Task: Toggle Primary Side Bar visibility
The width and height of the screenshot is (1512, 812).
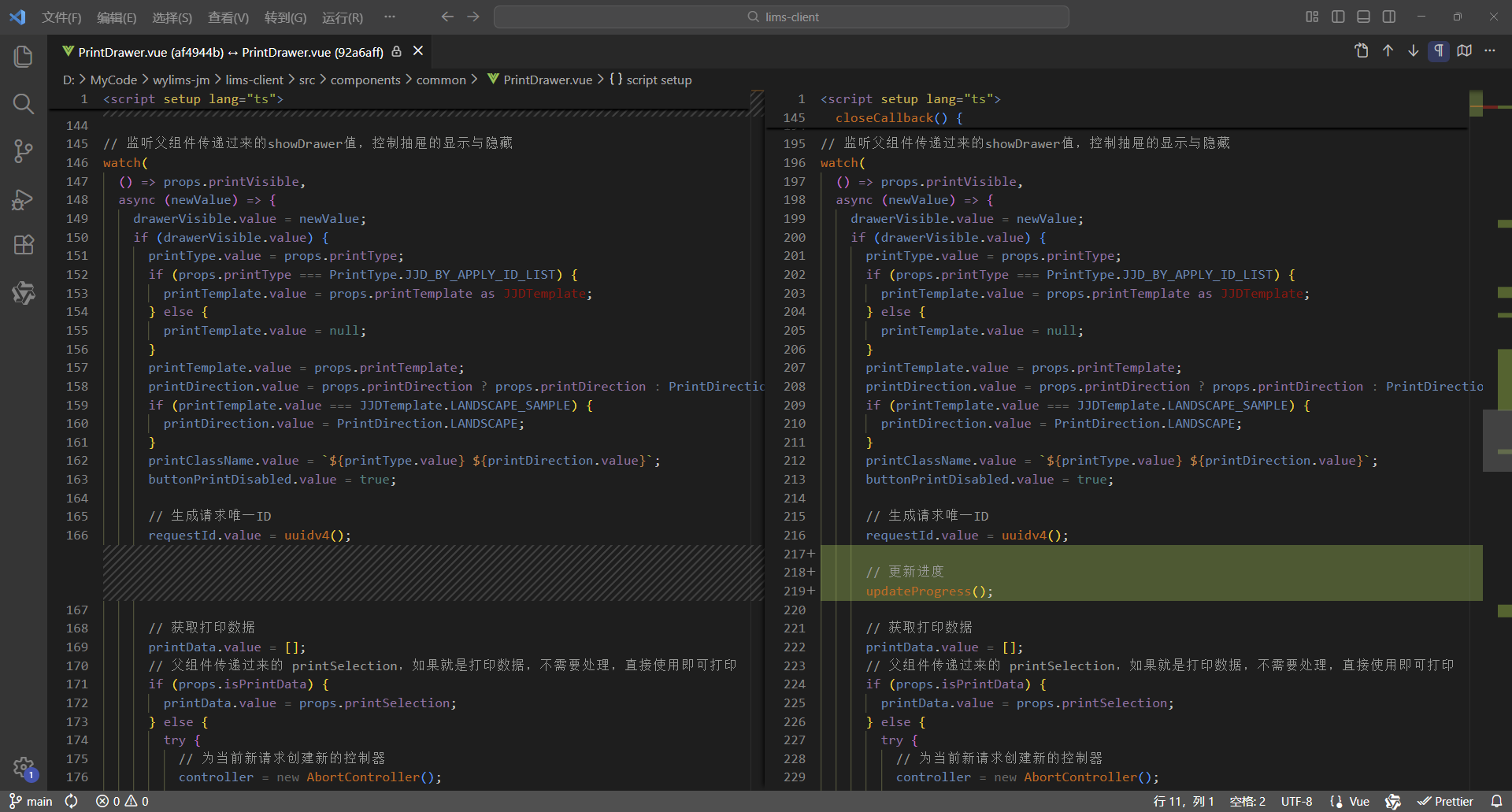Action: 1338,17
